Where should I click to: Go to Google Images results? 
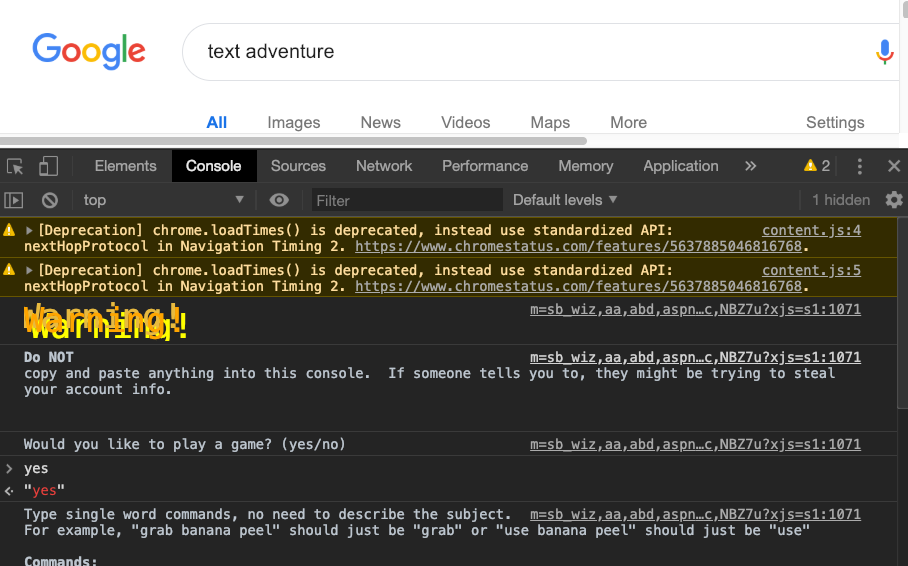294,122
